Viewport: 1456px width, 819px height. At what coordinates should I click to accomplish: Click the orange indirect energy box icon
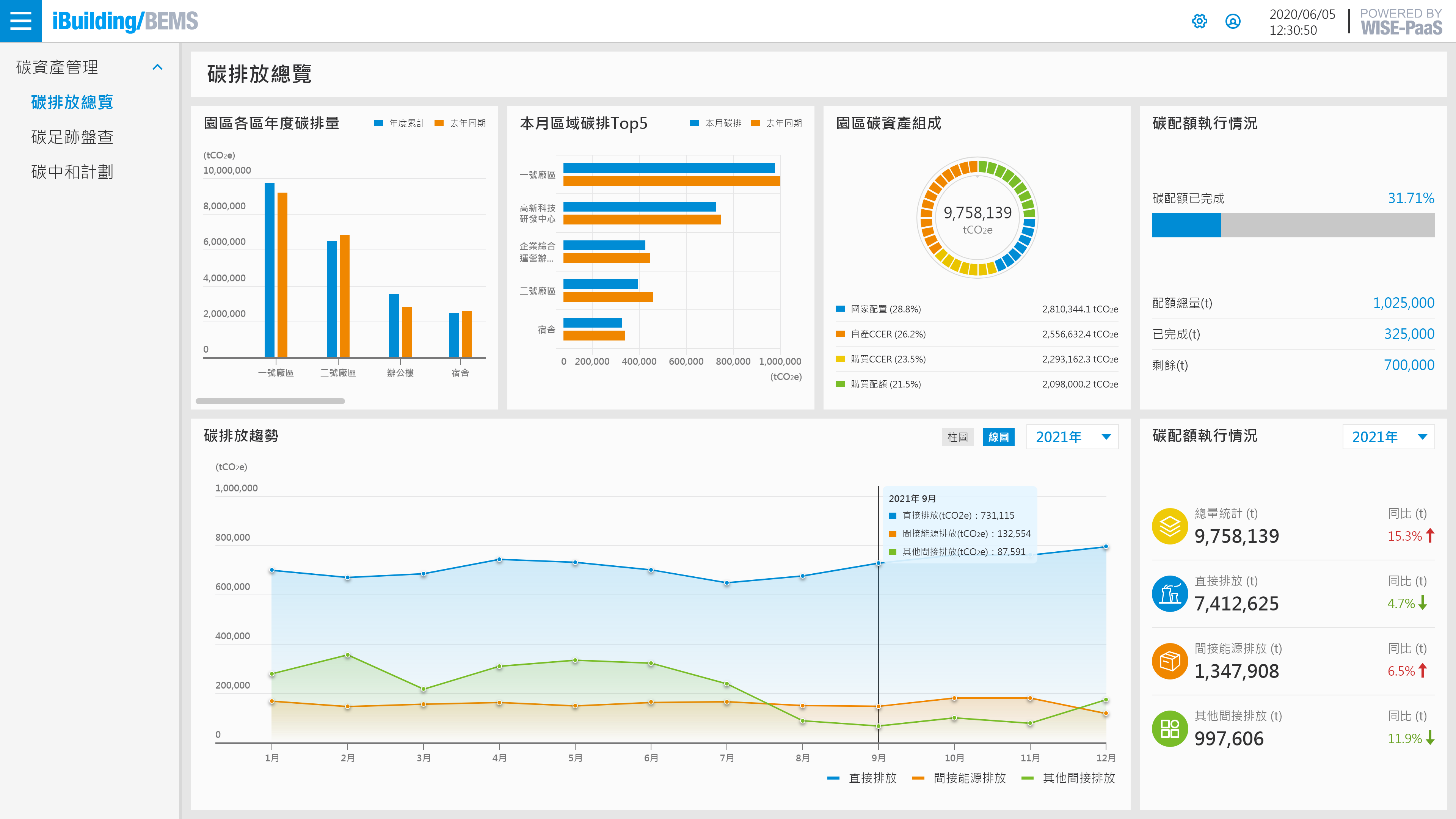(1169, 661)
